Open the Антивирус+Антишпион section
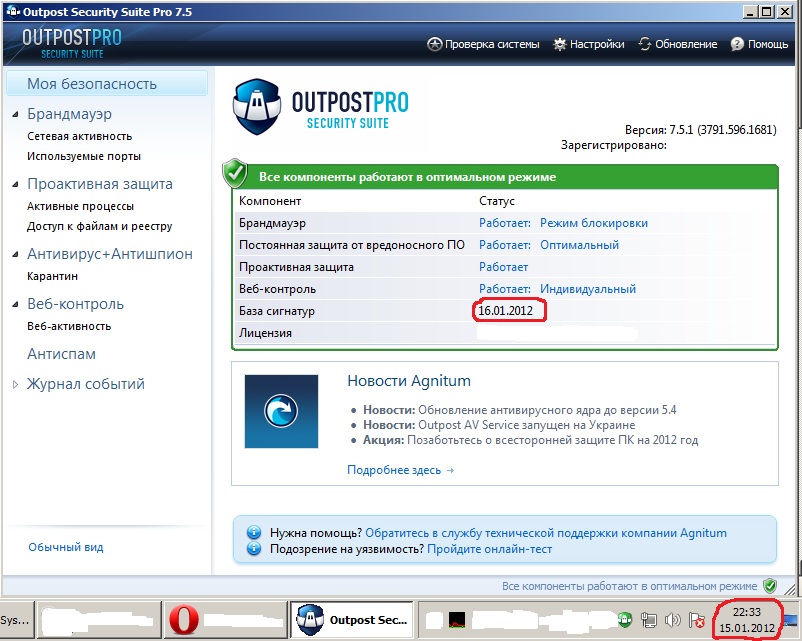Screen dimensions: 802x641 click(110, 254)
